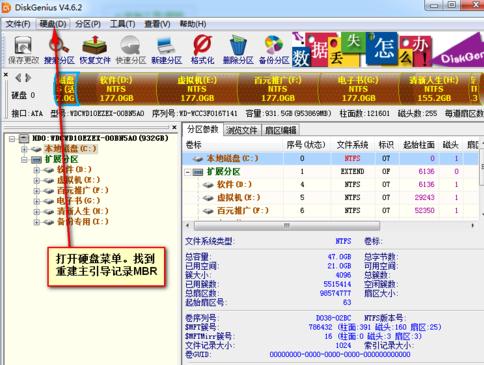The width and height of the screenshot is (484, 365).
Task: Click the 起始柱面 column header
Action: [x=419, y=145]
